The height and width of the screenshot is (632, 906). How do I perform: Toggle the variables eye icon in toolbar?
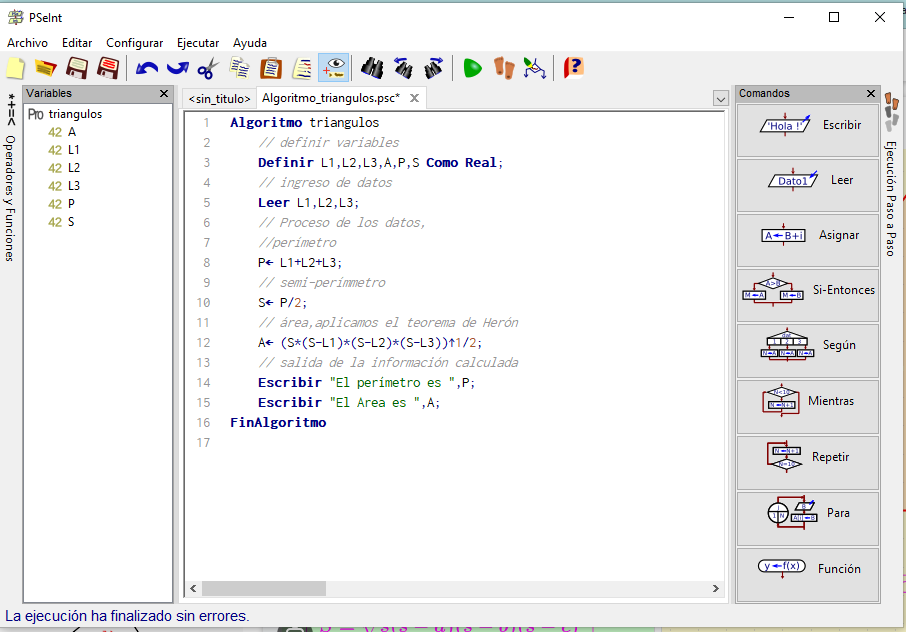coord(333,68)
